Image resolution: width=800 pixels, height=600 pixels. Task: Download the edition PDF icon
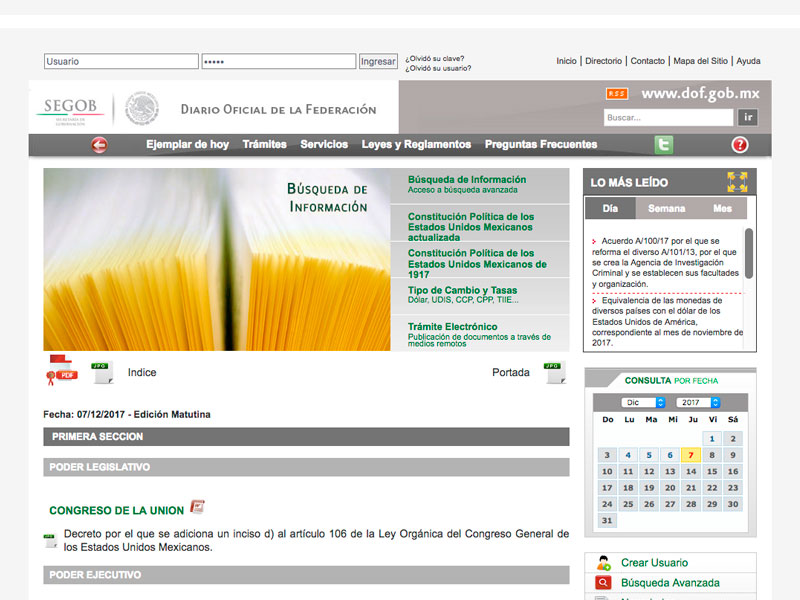pyautogui.click(x=61, y=371)
